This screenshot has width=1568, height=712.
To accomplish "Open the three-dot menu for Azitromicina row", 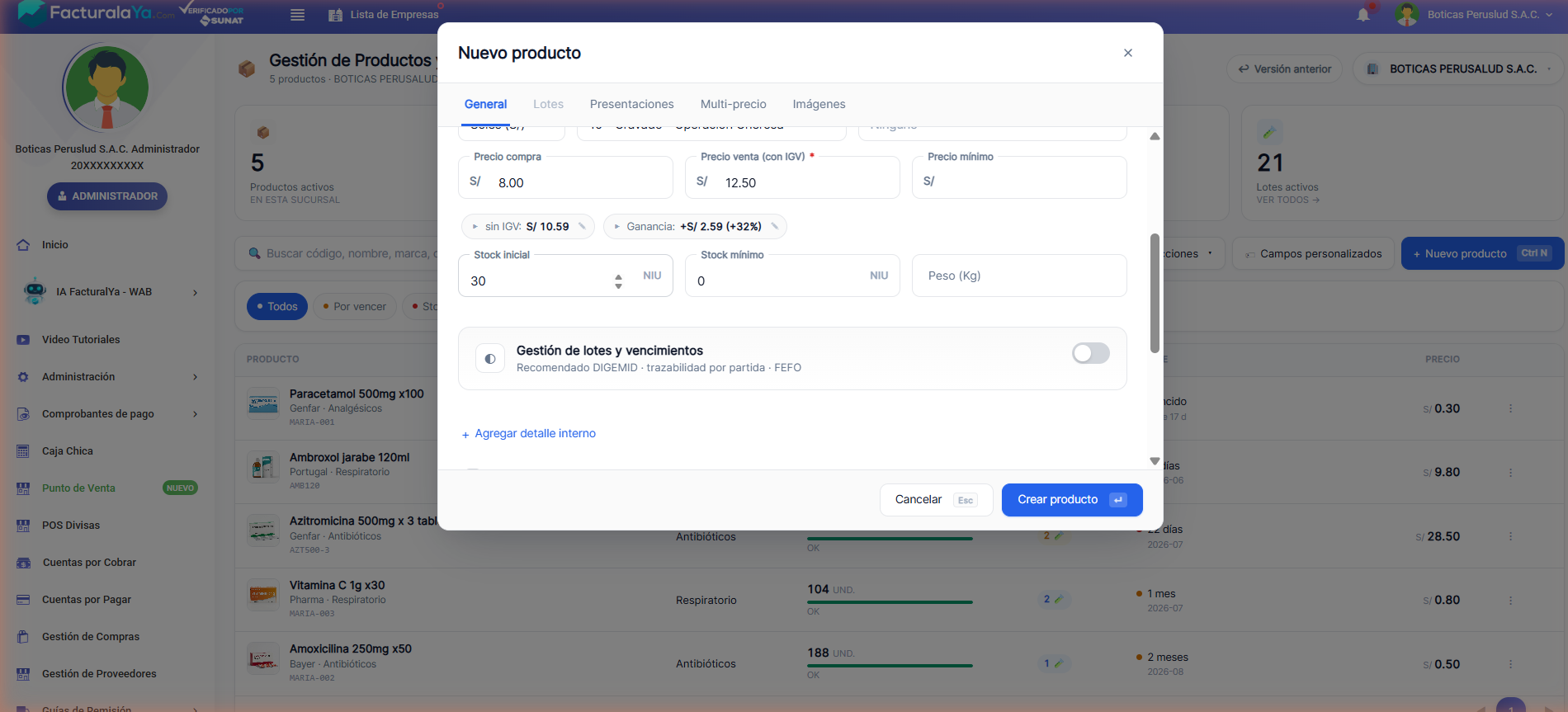I will 1510,536.
